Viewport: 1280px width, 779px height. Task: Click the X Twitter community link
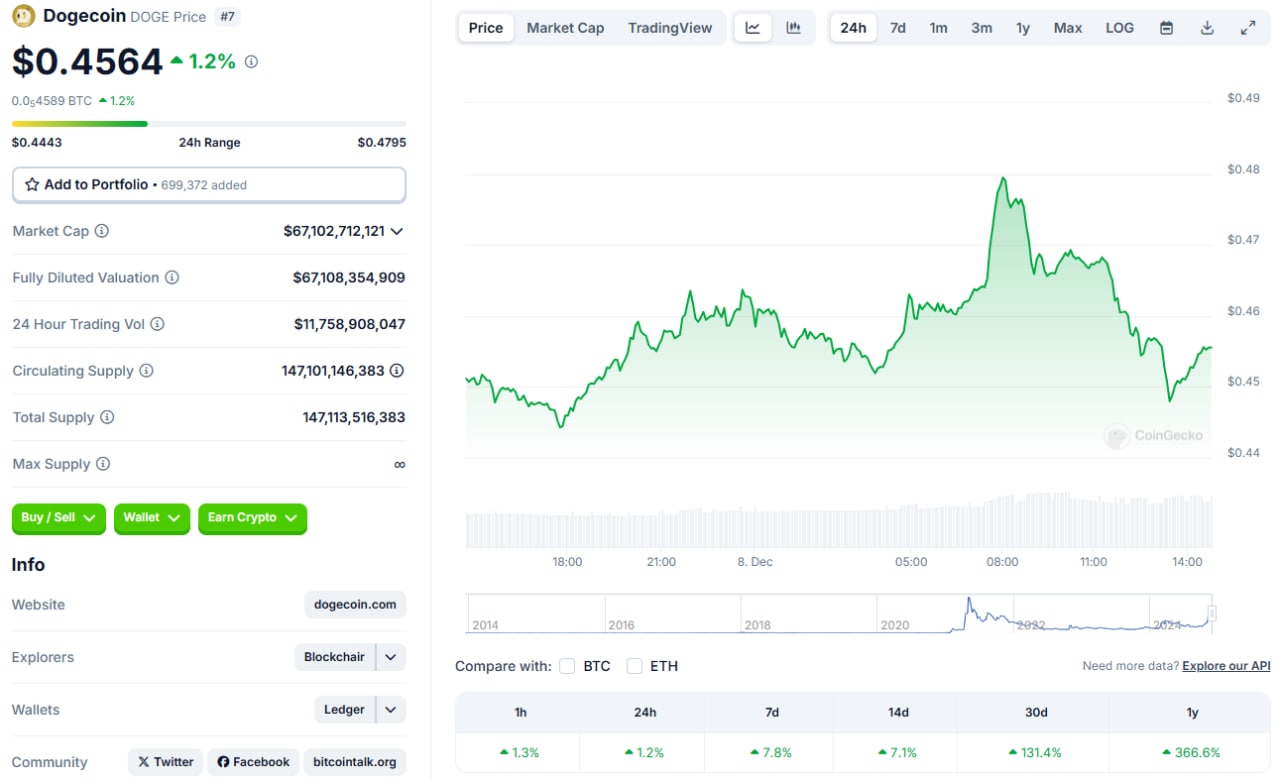pyautogui.click(x=165, y=762)
